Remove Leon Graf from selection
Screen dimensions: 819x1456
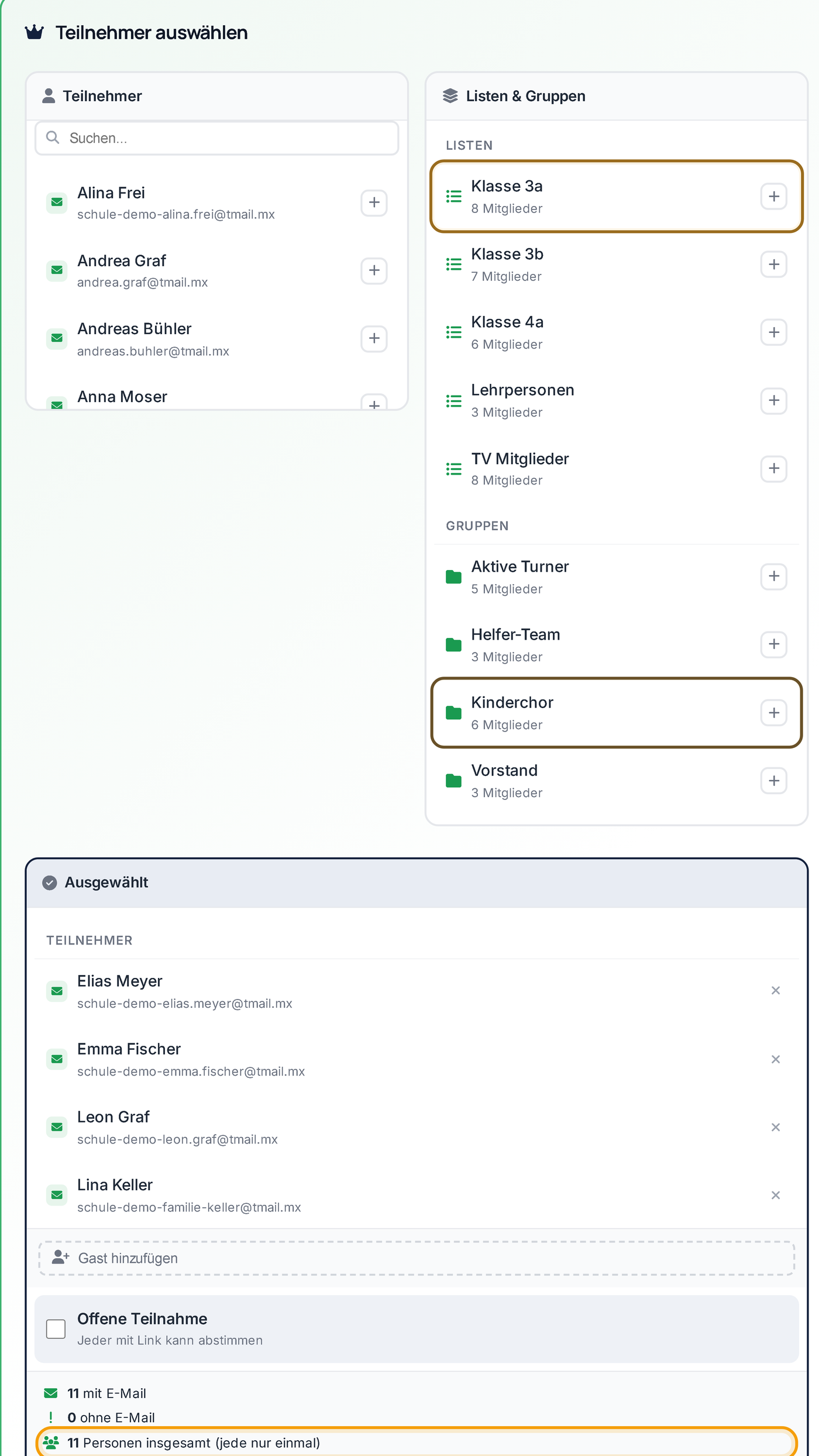click(776, 1127)
